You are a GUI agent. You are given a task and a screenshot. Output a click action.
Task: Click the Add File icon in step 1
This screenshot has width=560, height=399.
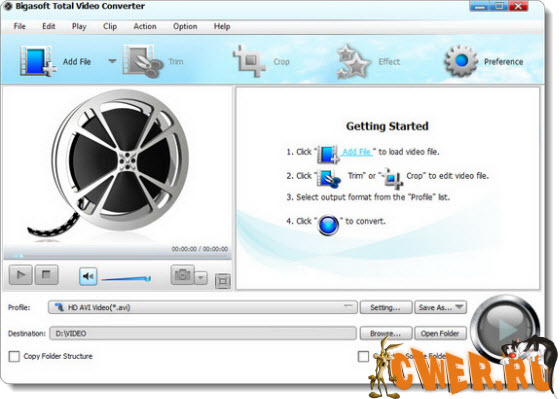tap(328, 154)
